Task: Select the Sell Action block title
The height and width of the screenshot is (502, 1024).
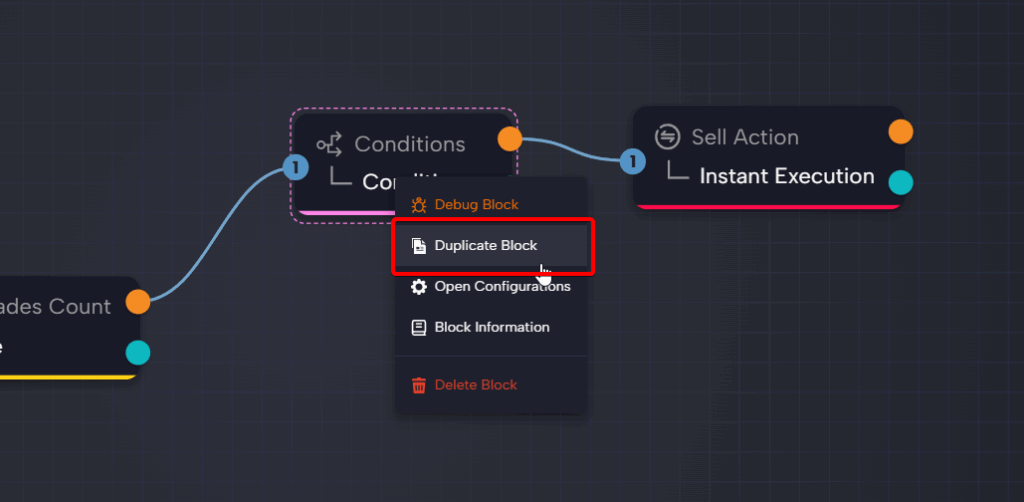Action: [744, 137]
